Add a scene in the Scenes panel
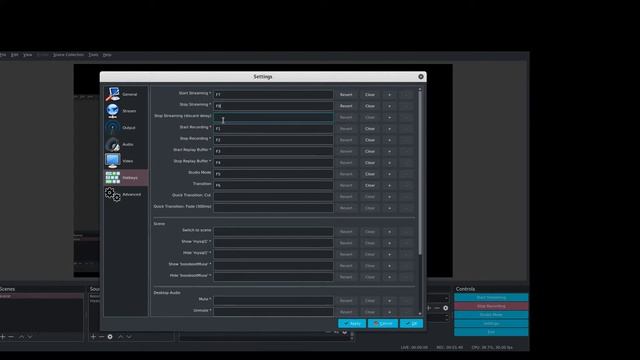This screenshot has height=360, width=640. pyautogui.click(x=3, y=337)
